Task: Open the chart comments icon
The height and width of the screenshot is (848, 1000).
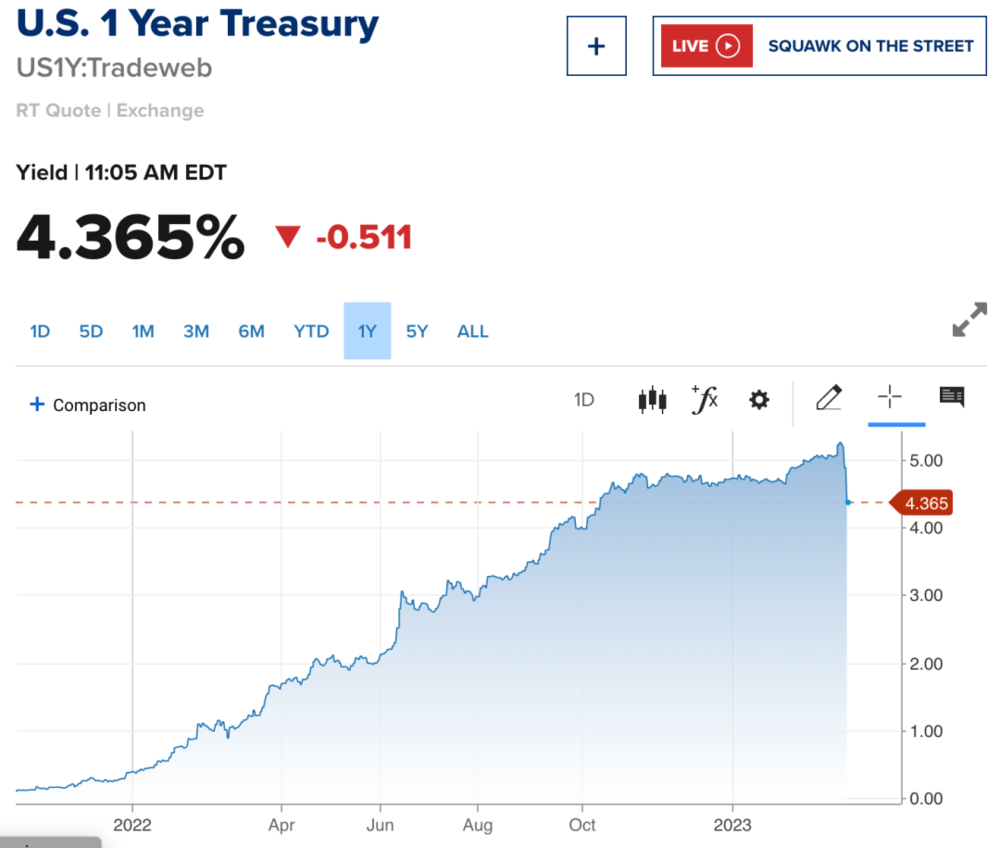Action: click(951, 398)
